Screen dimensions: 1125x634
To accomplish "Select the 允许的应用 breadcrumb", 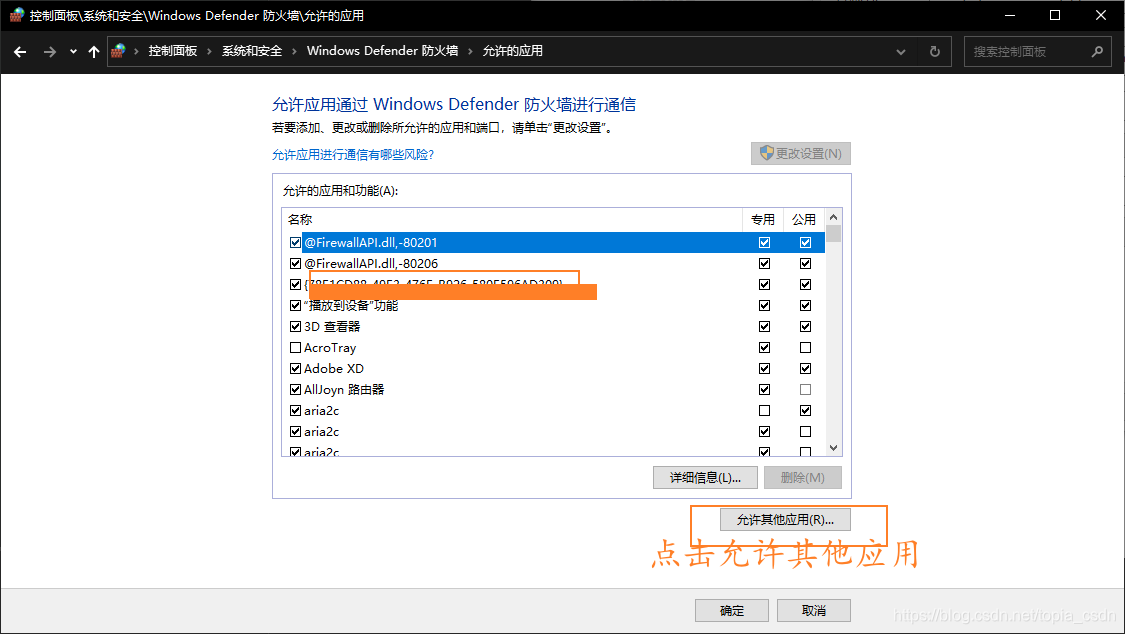I will 512,51.
